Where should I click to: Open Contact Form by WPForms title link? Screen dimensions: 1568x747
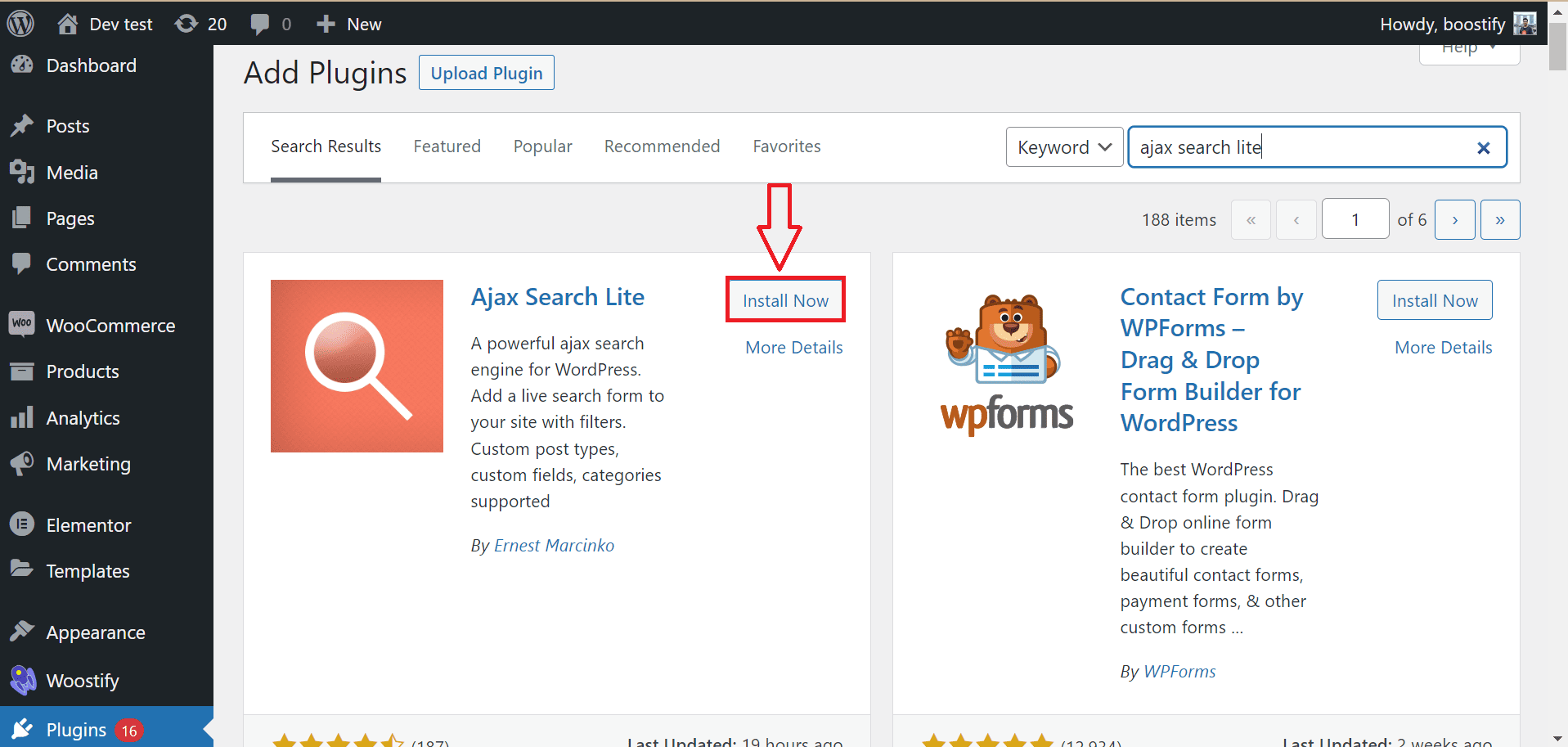pos(1211,360)
